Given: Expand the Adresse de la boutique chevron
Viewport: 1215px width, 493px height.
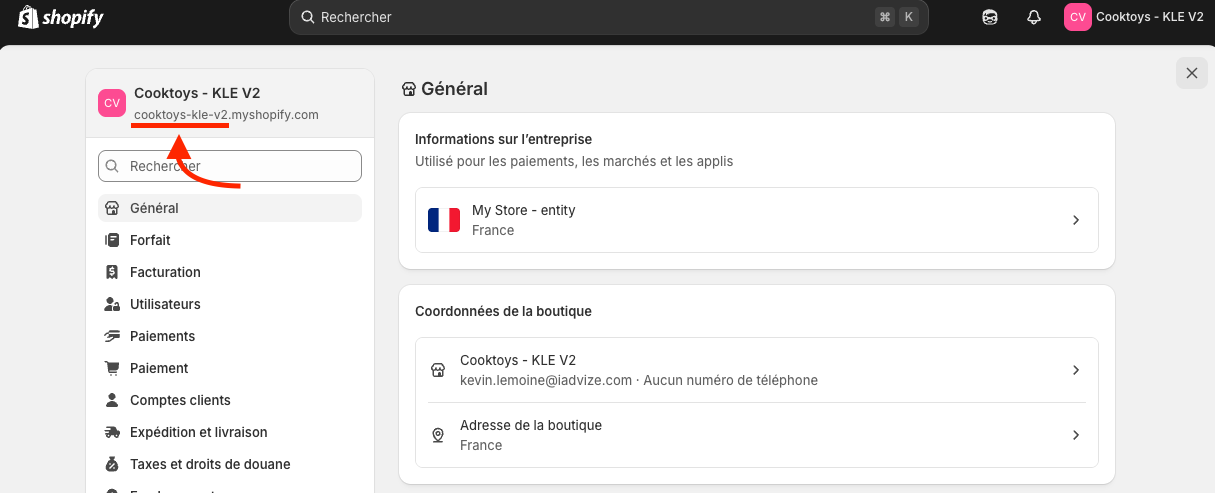Looking at the screenshot, I should tap(1076, 435).
